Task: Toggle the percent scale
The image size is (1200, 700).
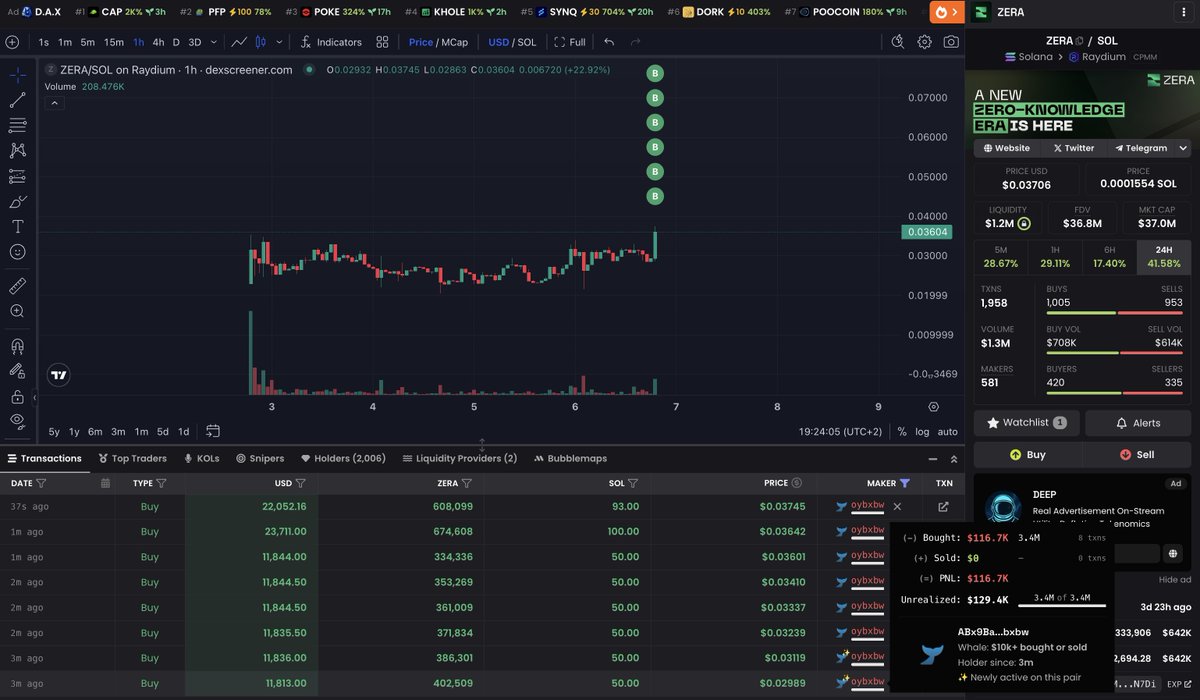Action: pos(902,432)
